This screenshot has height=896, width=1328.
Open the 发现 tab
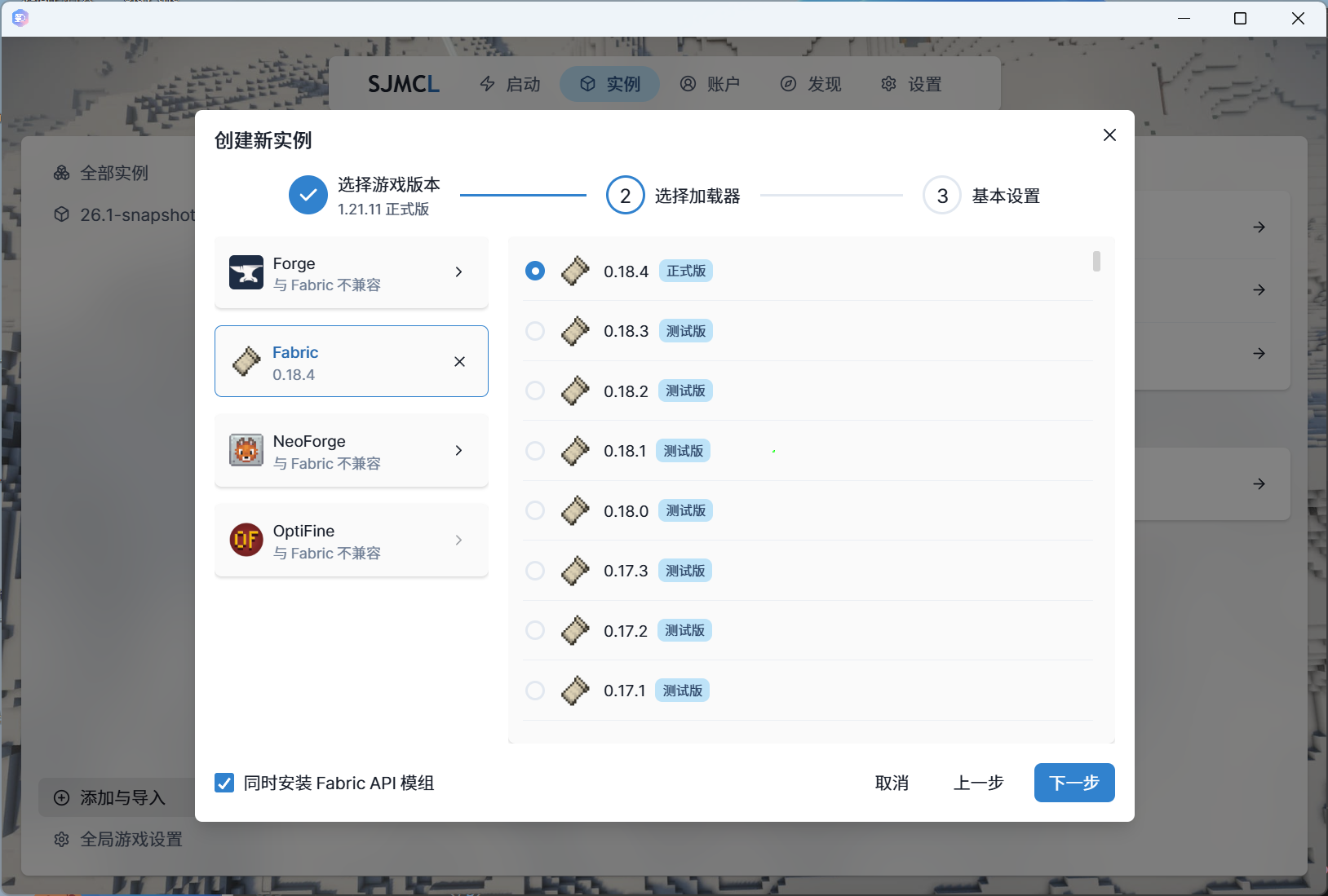(x=811, y=84)
